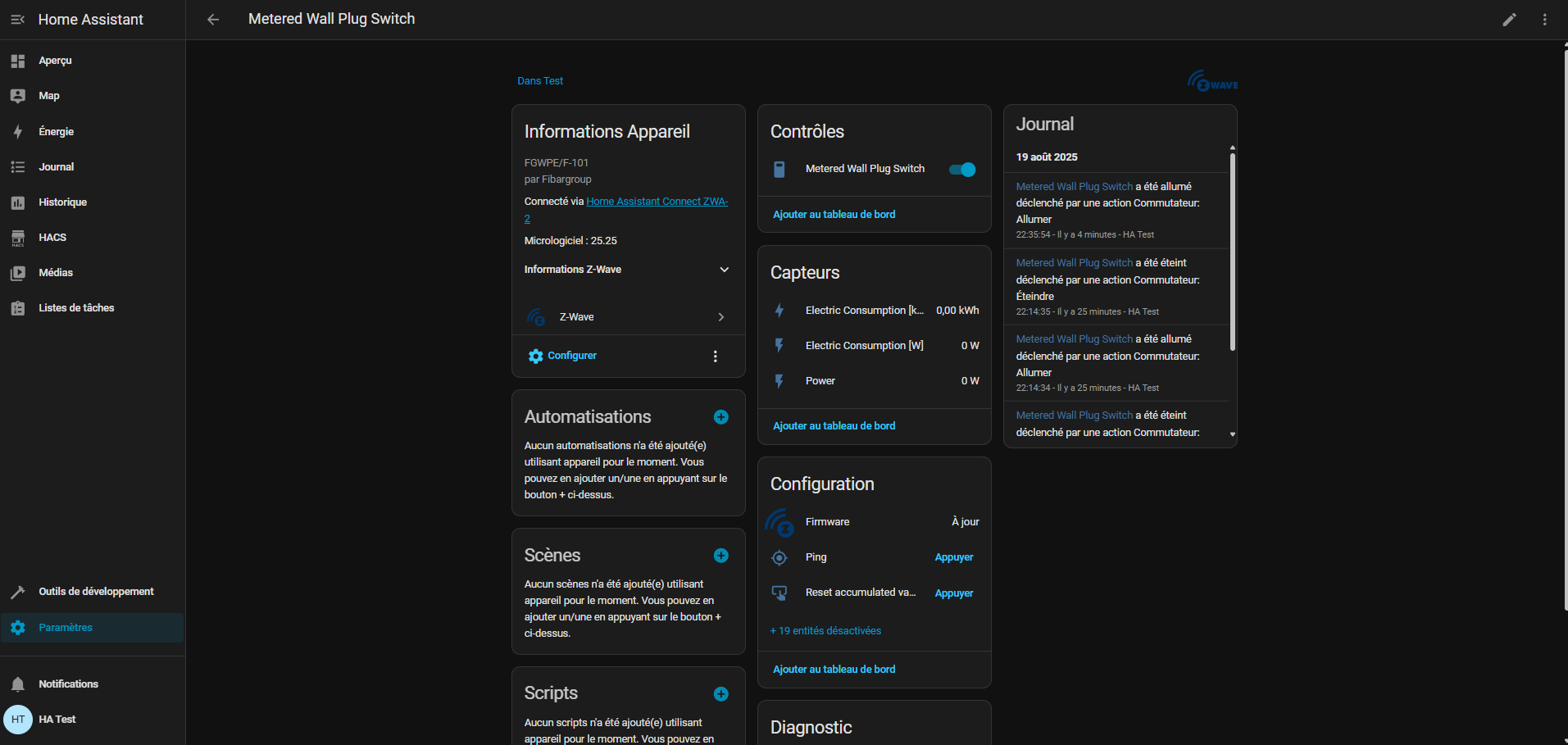This screenshot has width=1568, height=745.
Task: Click the back arrow next to device title
Action: [x=213, y=20]
